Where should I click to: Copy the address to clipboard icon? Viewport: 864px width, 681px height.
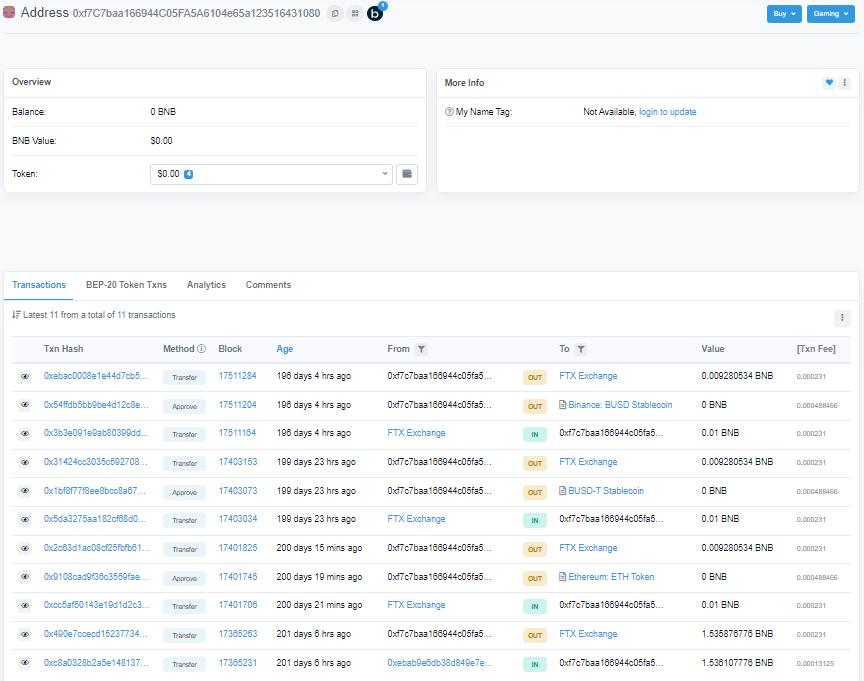(335, 14)
